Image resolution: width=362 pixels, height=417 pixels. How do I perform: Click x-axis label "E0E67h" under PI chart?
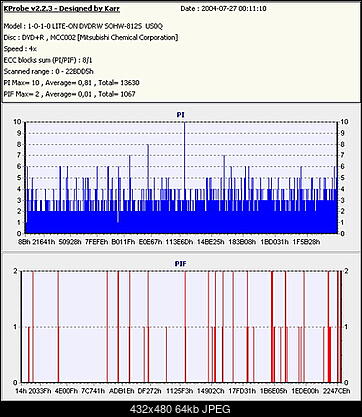[x=150, y=242]
